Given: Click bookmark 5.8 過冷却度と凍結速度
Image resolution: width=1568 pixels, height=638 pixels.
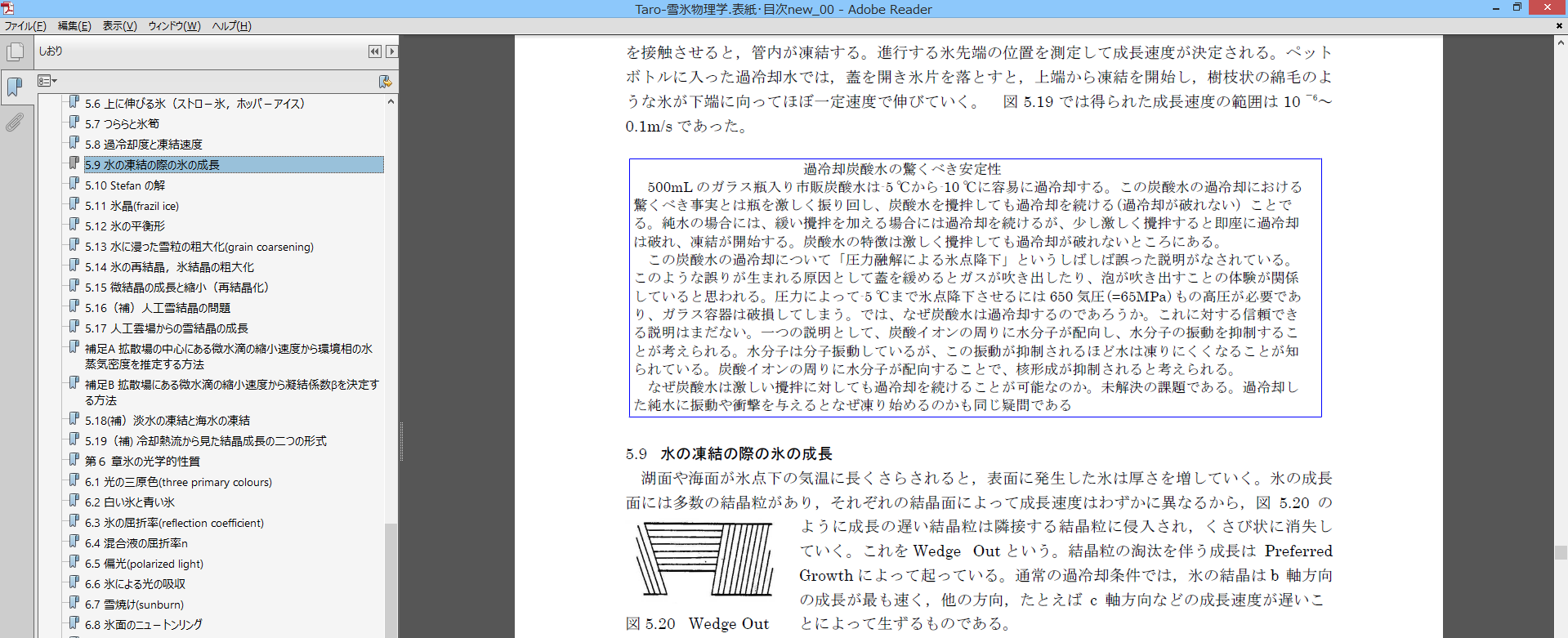Looking at the screenshot, I should tap(143, 145).
